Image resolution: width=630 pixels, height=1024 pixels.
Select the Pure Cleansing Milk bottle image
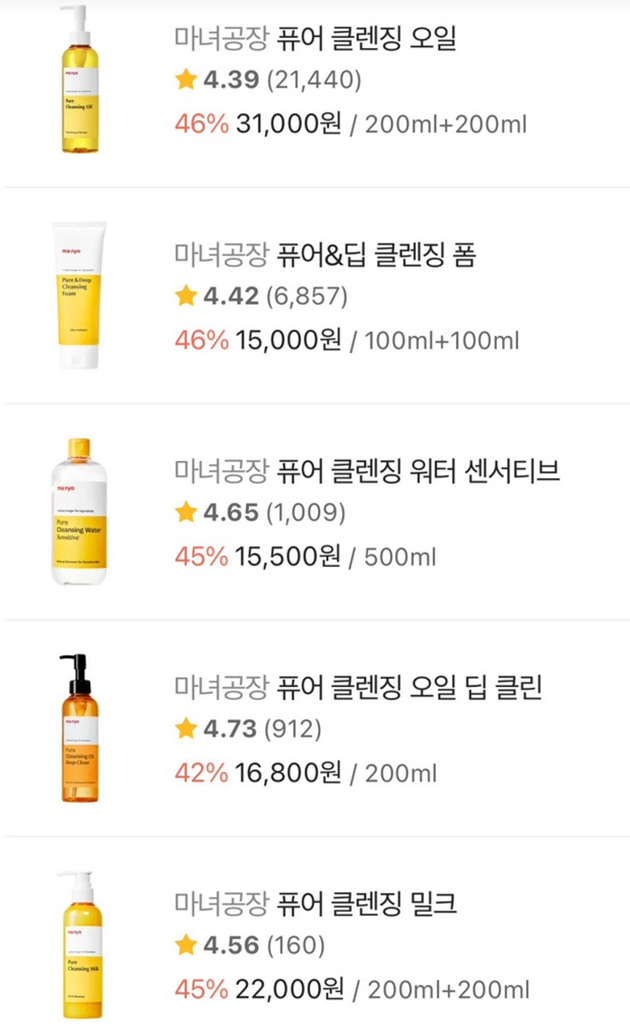pyautogui.click(x=79, y=944)
